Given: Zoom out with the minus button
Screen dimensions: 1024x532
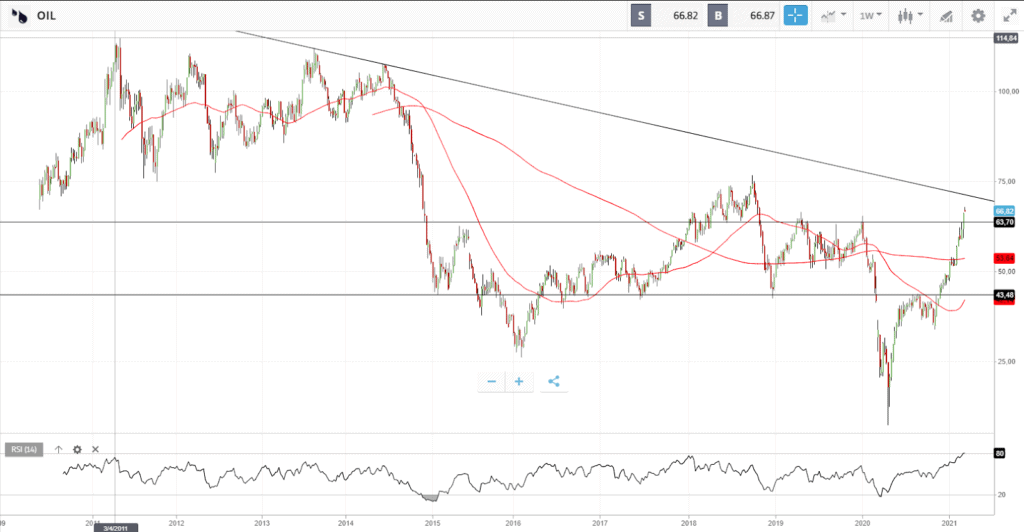Looking at the screenshot, I should 491,382.
